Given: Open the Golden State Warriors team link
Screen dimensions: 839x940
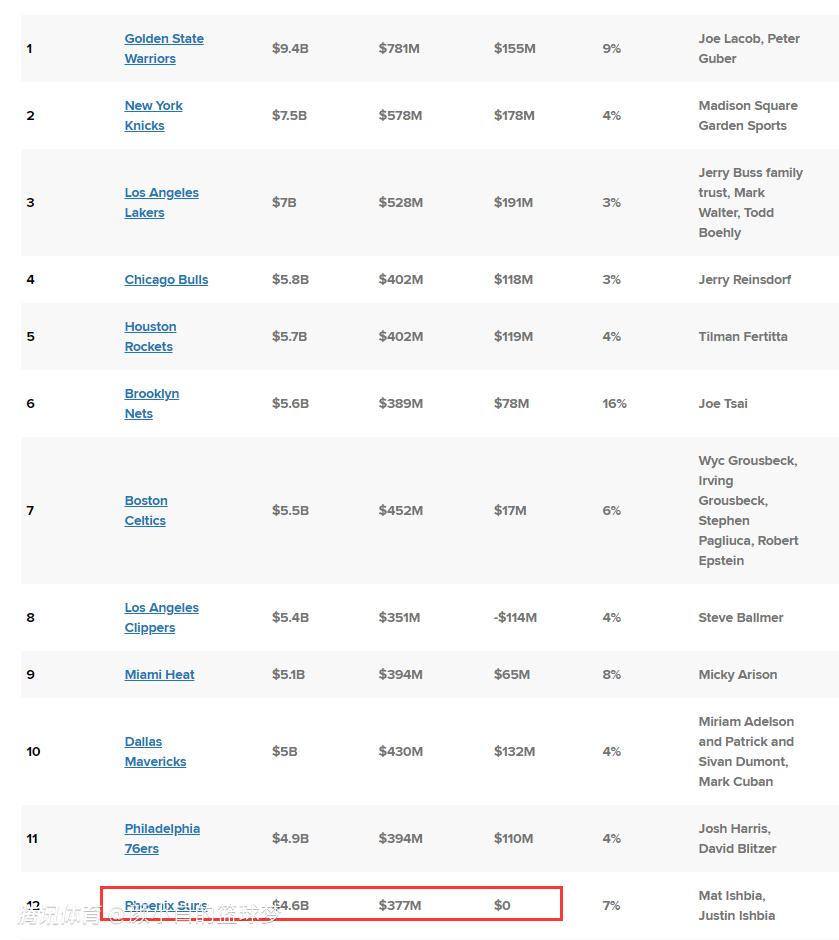Looking at the screenshot, I should pos(164,39).
